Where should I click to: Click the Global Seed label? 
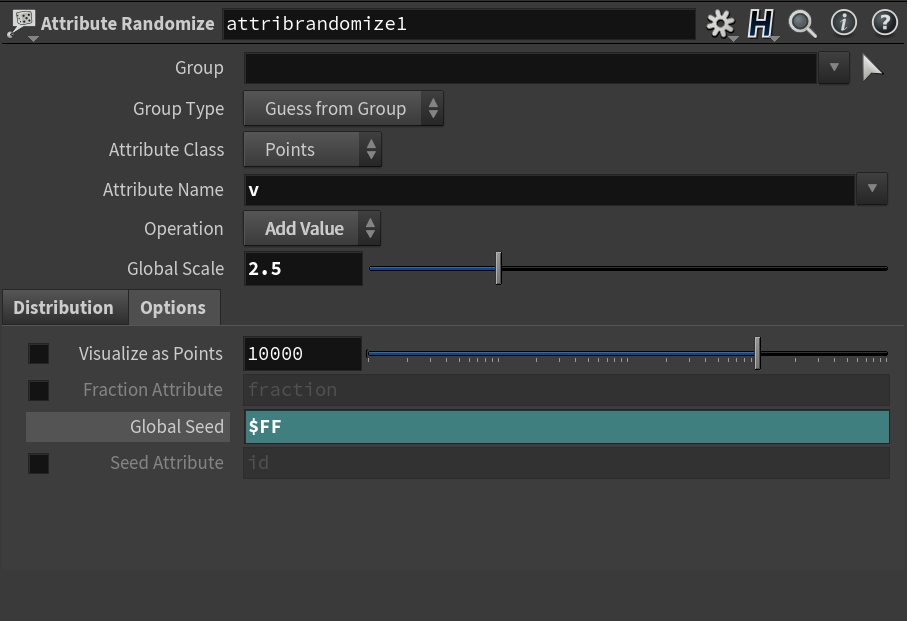(177, 427)
